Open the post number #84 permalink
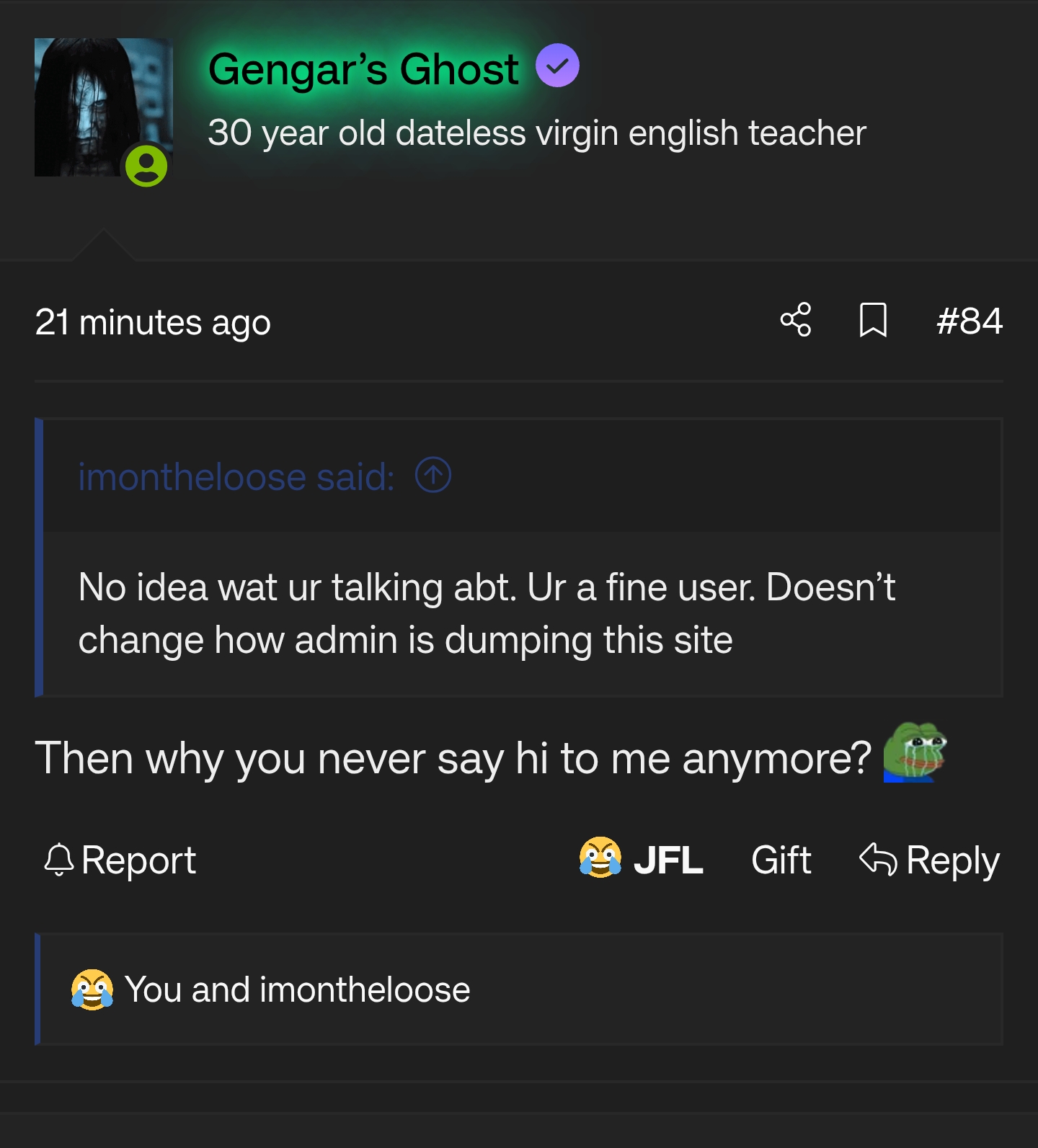This screenshot has height=1148, width=1038. [969, 321]
